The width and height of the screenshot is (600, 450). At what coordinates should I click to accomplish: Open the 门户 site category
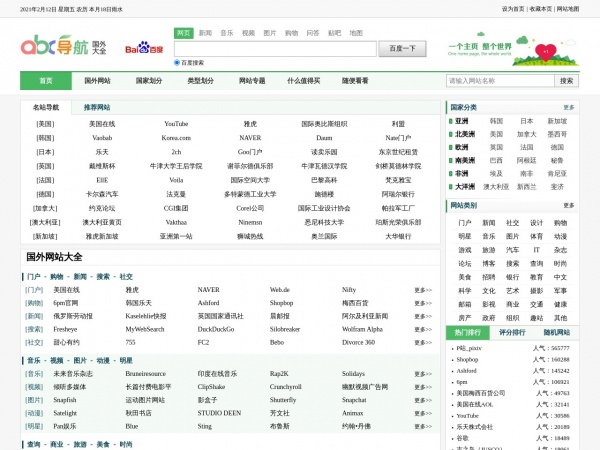click(x=465, y=223)
